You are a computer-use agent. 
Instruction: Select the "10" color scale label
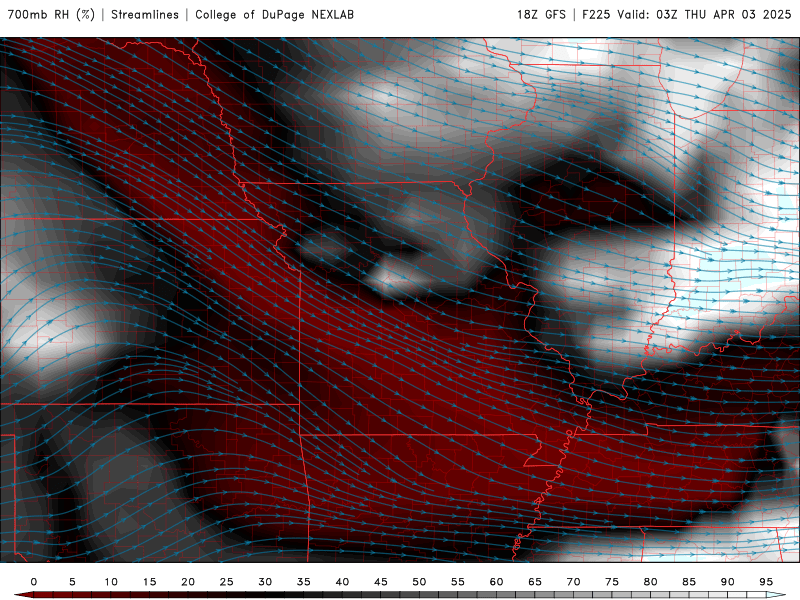point(111,582)
